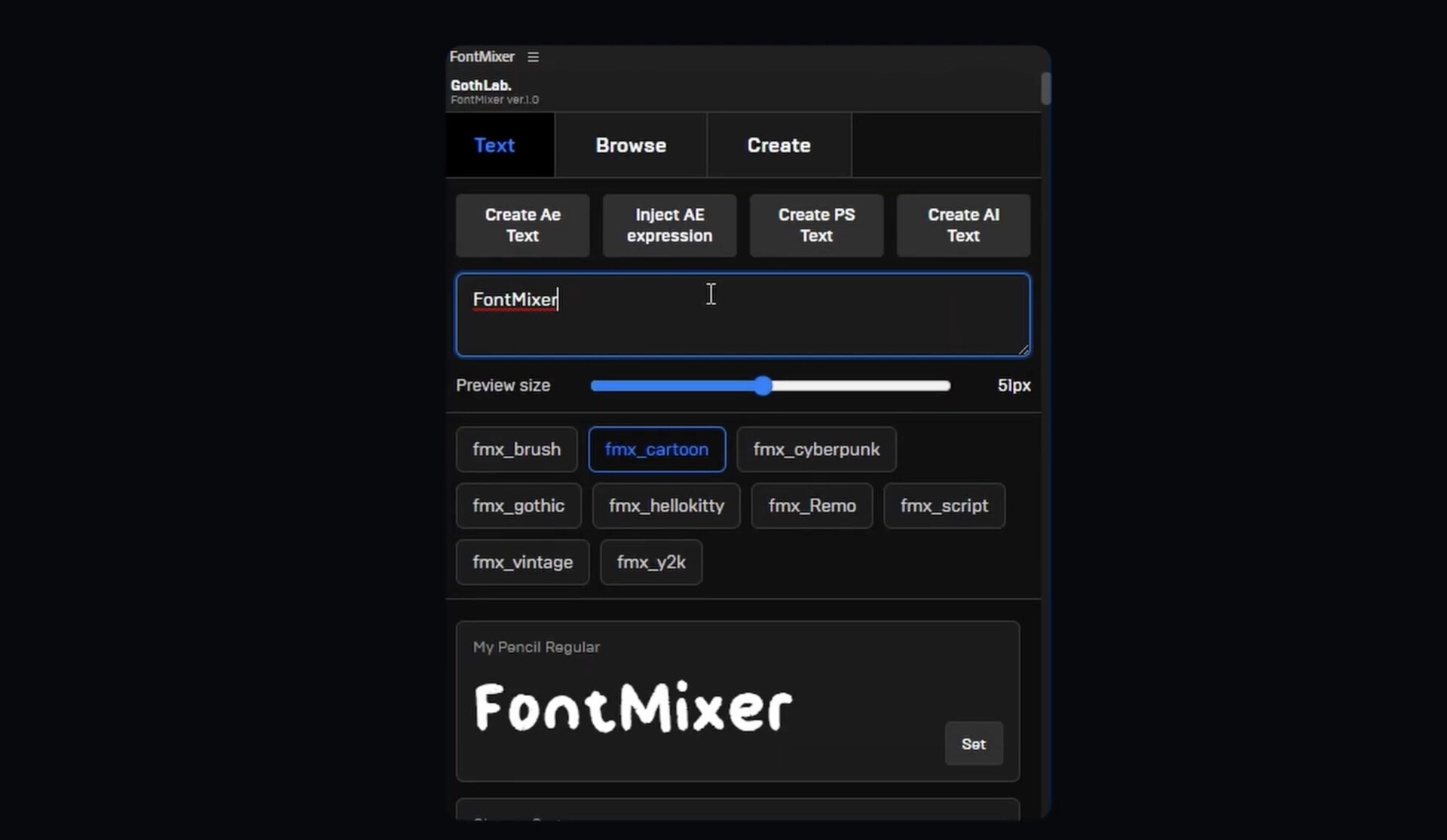Click the Set button for My Pencil Regular
The height and width of the screenshot is (840, 1447).
click(973, 744)
